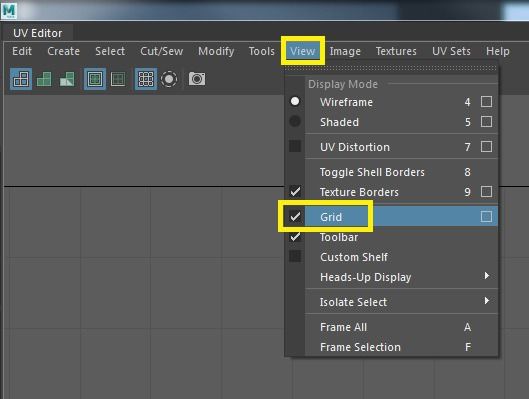529x399 pixels.
Task: Select Shaded display mode
Action: pyautogui.click(x=391, y=122)
